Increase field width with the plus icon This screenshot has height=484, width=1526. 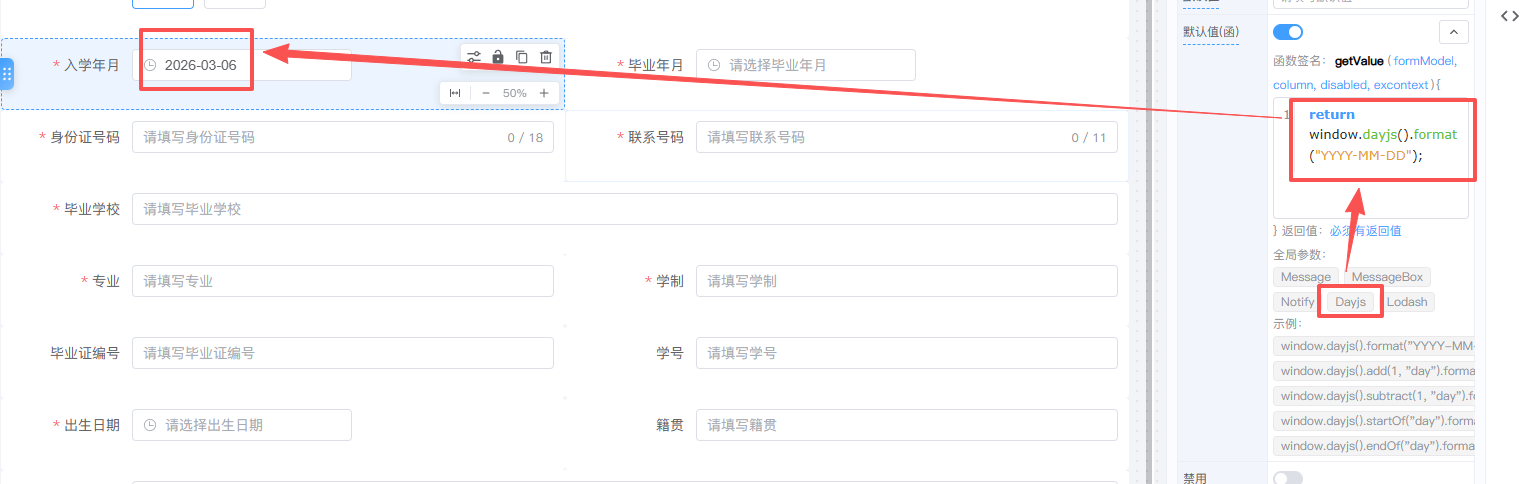coord(544,93)
